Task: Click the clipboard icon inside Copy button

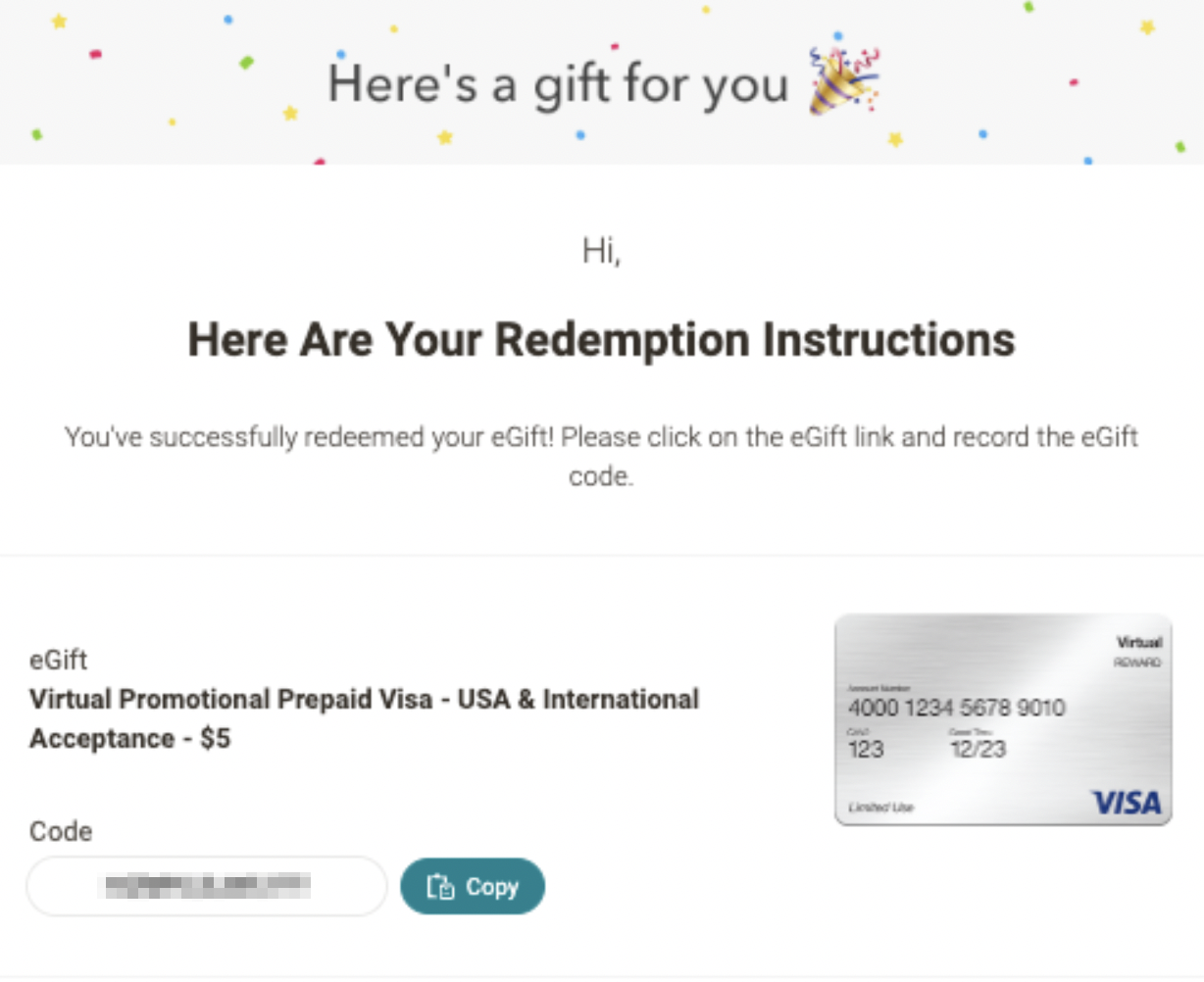Action: tap(440, 887)
